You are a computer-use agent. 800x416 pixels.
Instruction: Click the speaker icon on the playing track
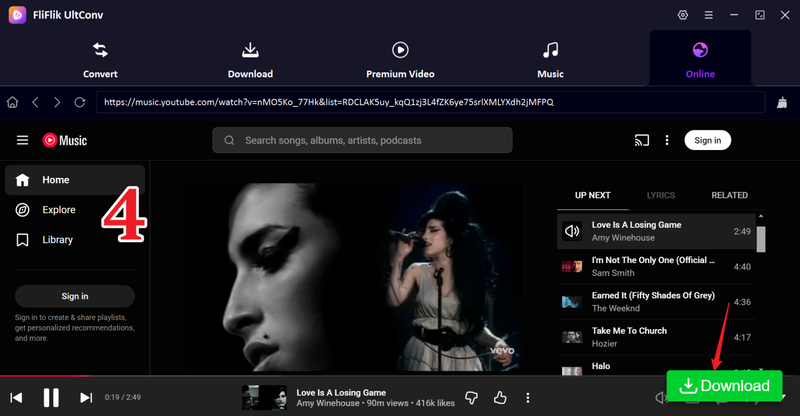[572, 231]
